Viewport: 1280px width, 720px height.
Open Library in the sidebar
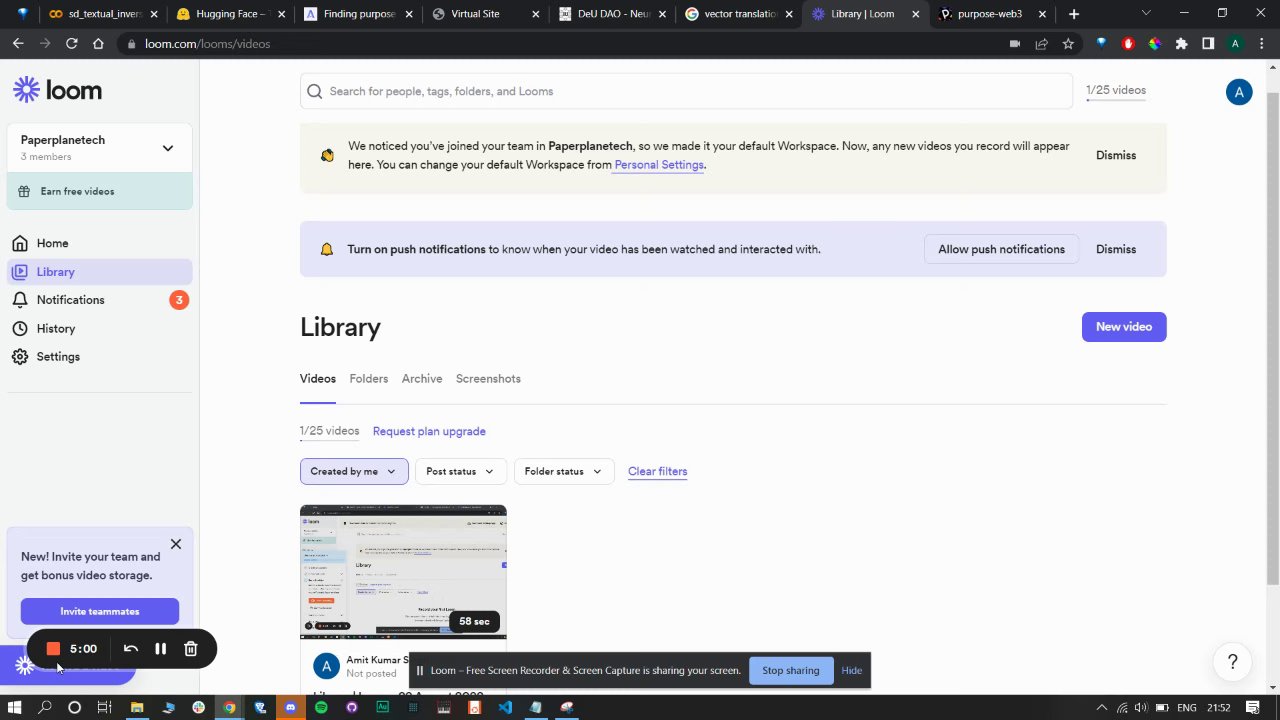pyautogui.click(x=100, y=272)
